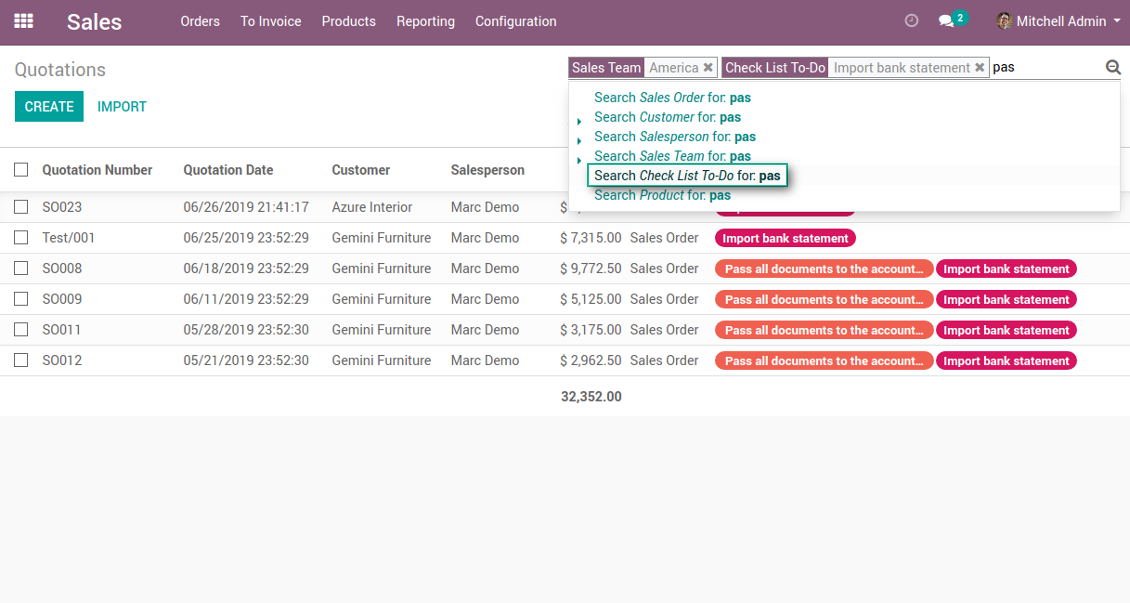The image size is (1130, 603).
Task: Click Mitchell Admin avatar picture
Action: [1004, 21]
